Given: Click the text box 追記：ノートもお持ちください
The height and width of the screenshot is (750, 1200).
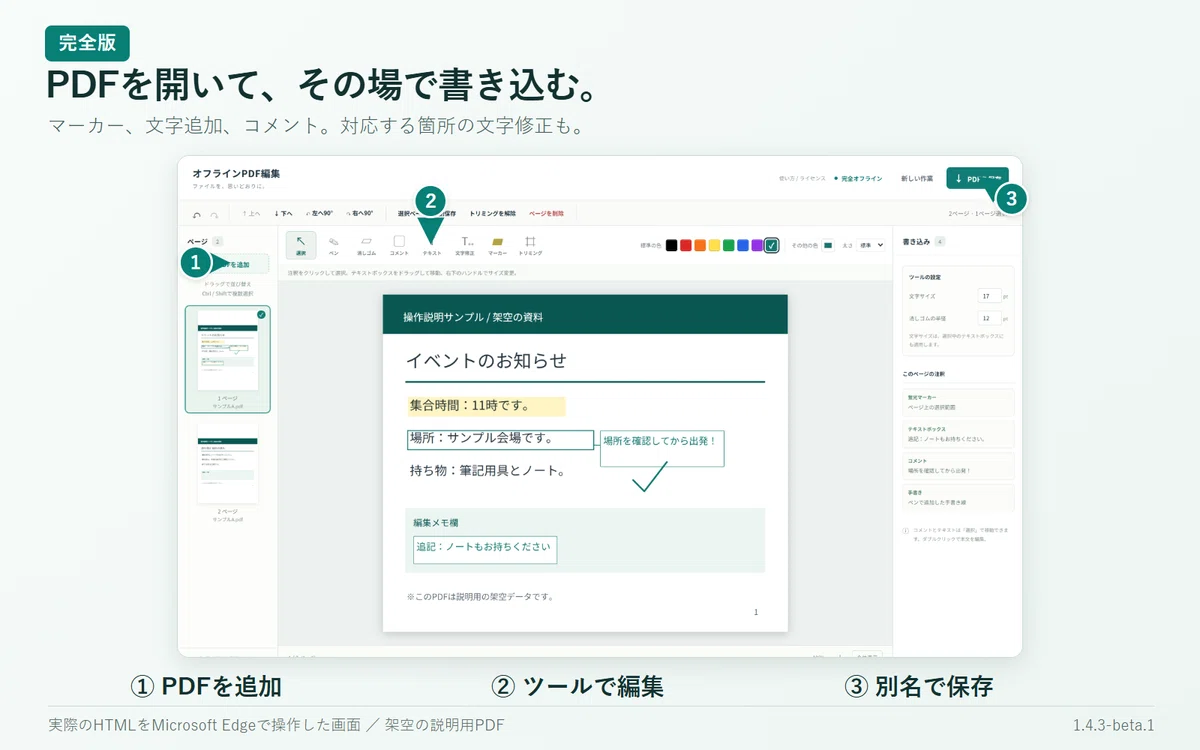Looking at the screenshot, I should click(x=485, y=549).
